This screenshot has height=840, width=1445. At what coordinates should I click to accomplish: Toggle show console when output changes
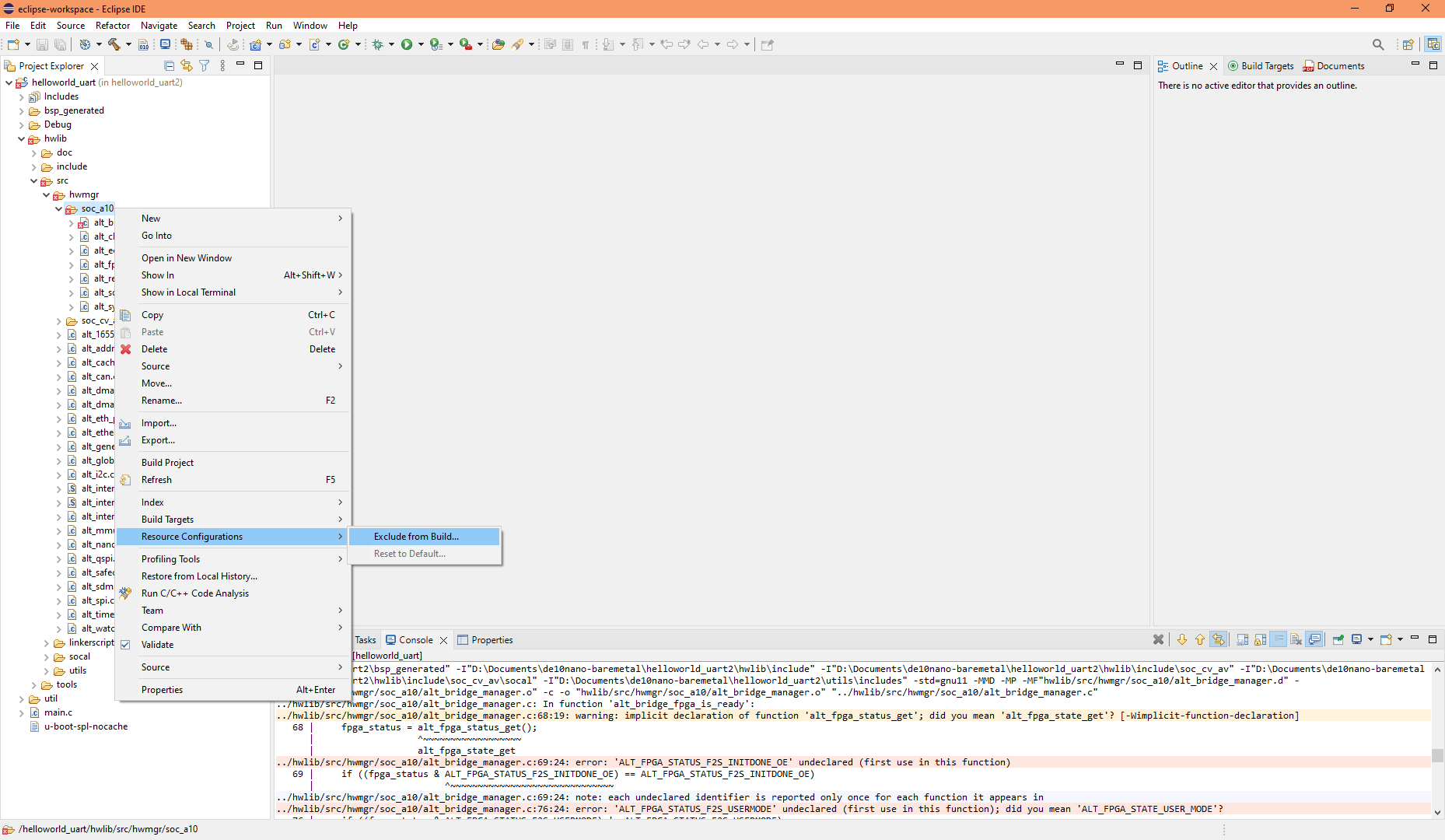tap(1314, 639)
